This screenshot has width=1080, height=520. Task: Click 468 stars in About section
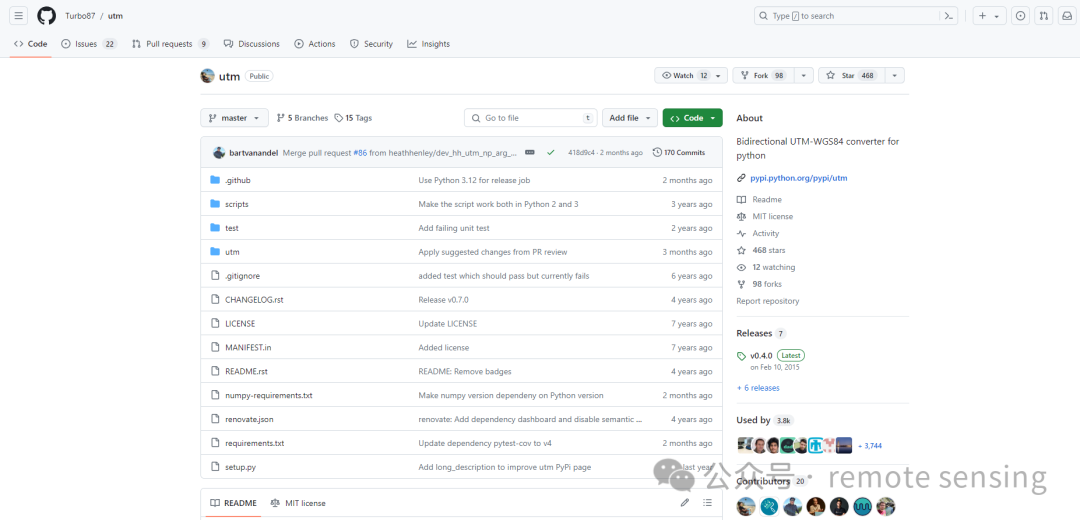point(769,250)
